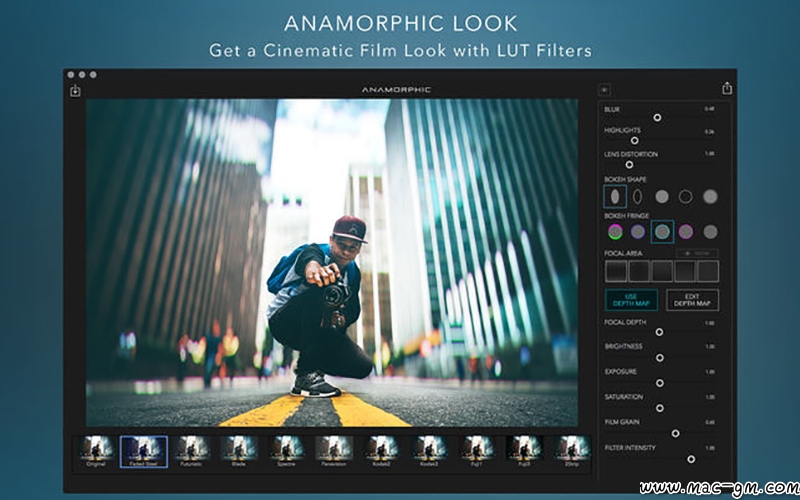Click the BOKEH SHAPE label
This screenshot has width=800, height=500.
click(625, 180)
